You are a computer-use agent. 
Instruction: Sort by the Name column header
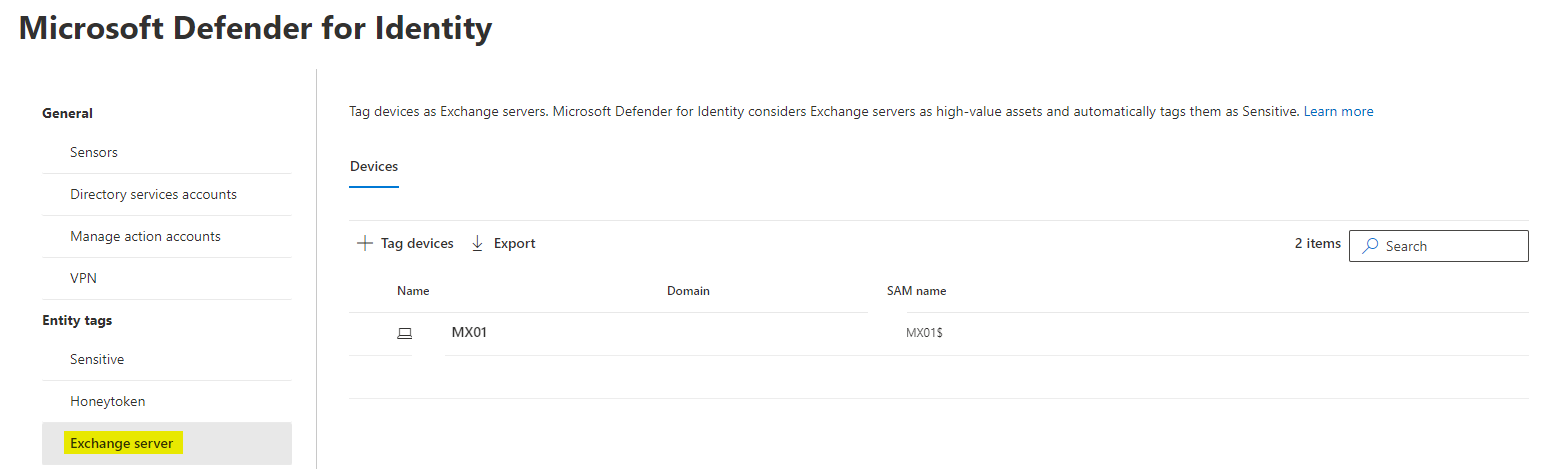click(413, 291)
